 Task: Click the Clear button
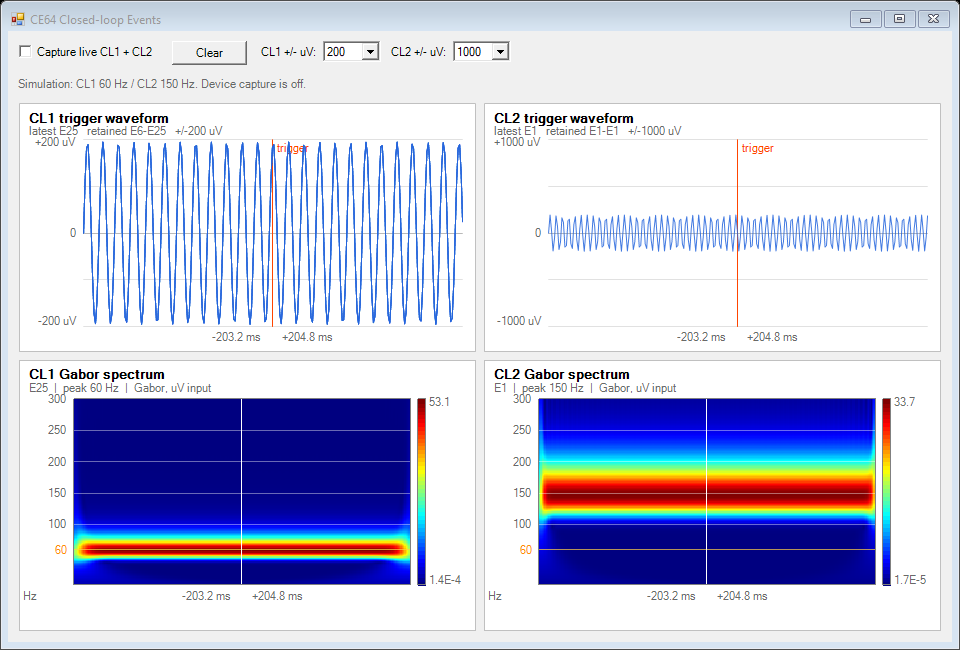(x=209, y=53)
